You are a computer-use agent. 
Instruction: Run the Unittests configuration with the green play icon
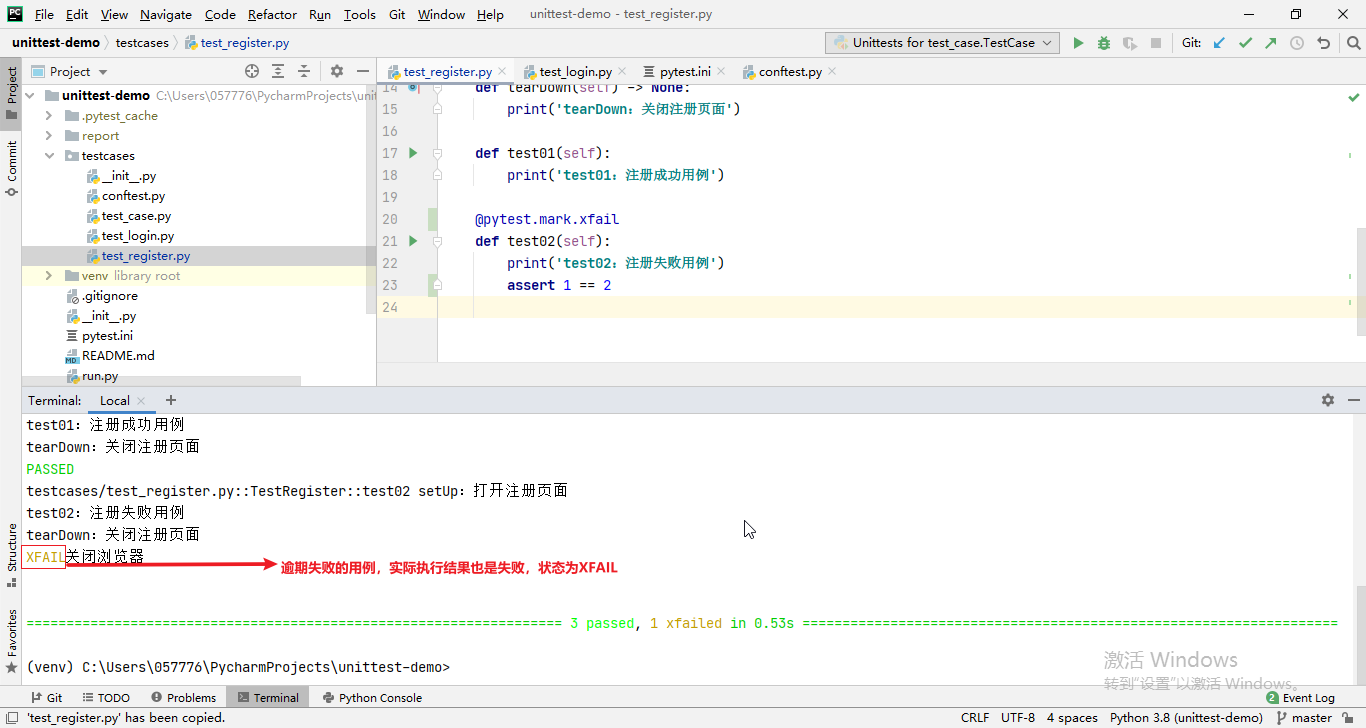click(x=1079, y=42)
